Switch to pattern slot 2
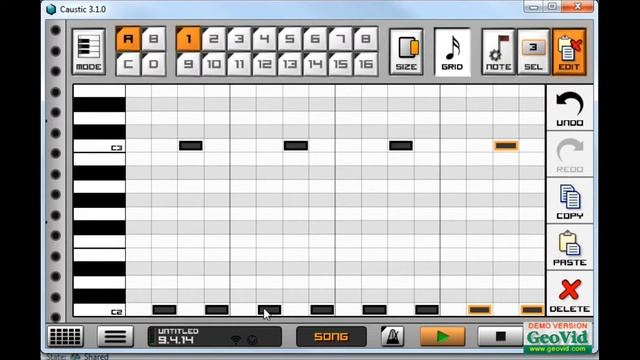The image size is (640, 360). coord(214,39)
